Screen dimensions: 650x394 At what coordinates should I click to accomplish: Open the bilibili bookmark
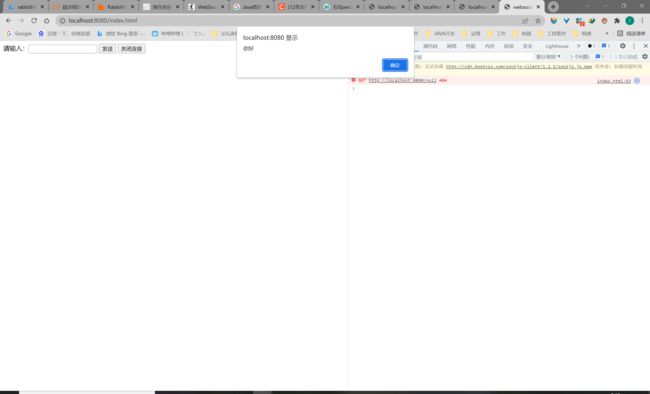178,34
